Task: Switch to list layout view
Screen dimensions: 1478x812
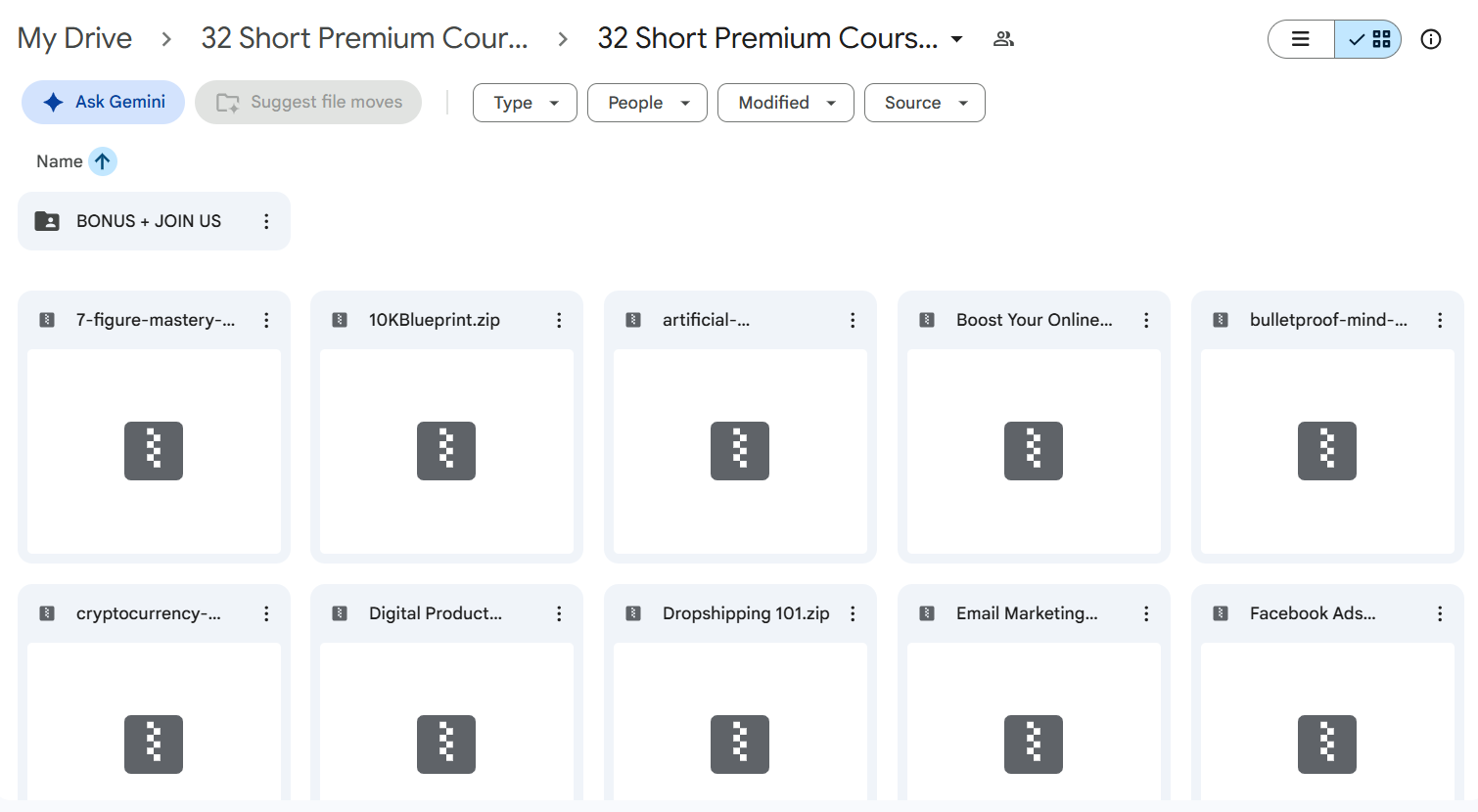Action: tap(1301, 39)
